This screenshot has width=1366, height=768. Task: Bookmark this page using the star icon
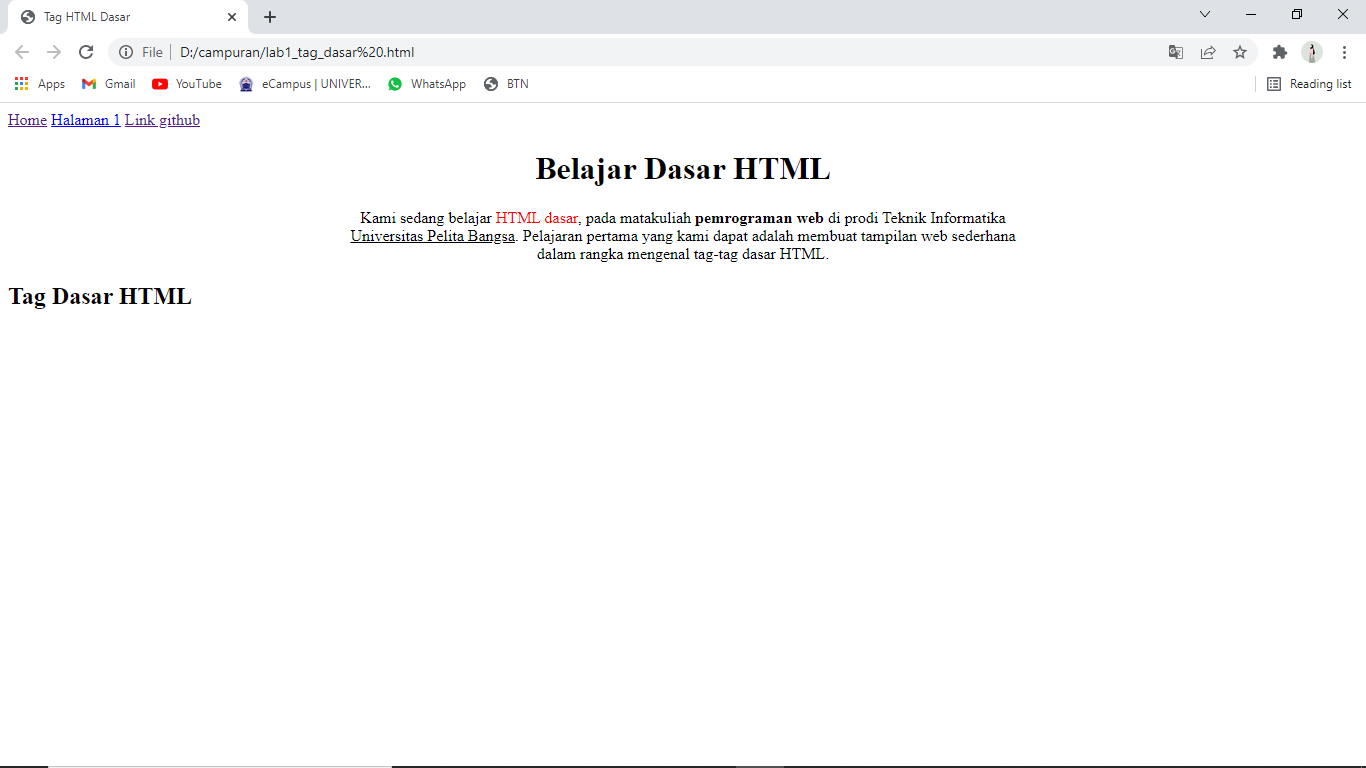[1240, 52]
